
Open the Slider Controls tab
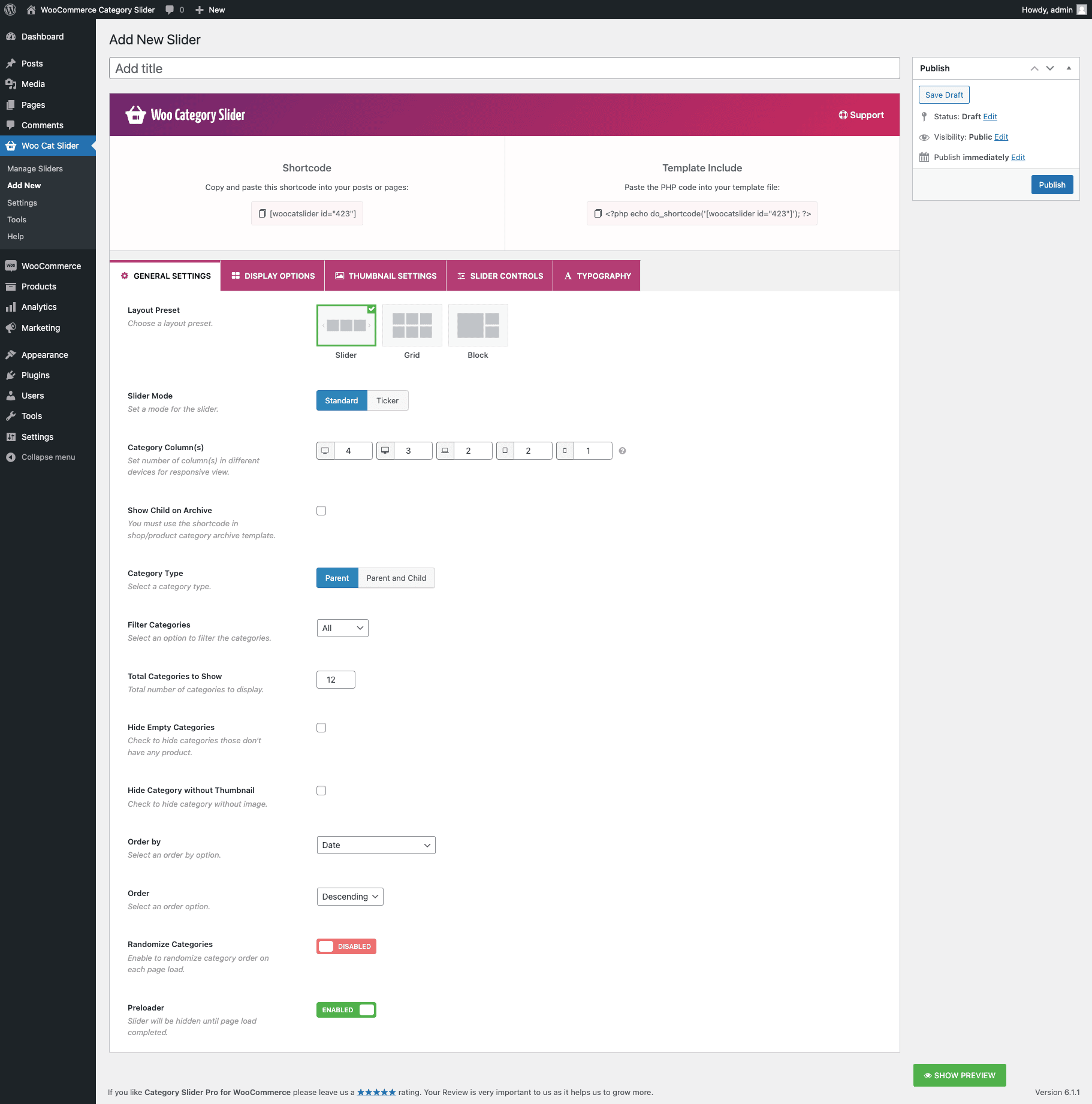[500, 276]
